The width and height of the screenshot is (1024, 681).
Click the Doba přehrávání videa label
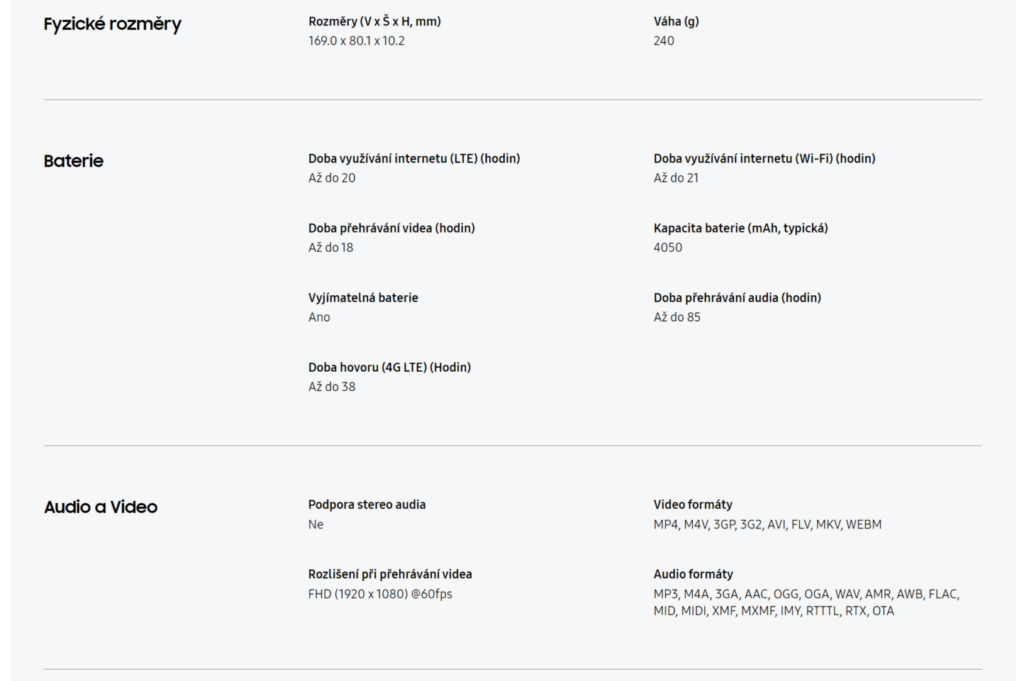[x=391, y=229]
